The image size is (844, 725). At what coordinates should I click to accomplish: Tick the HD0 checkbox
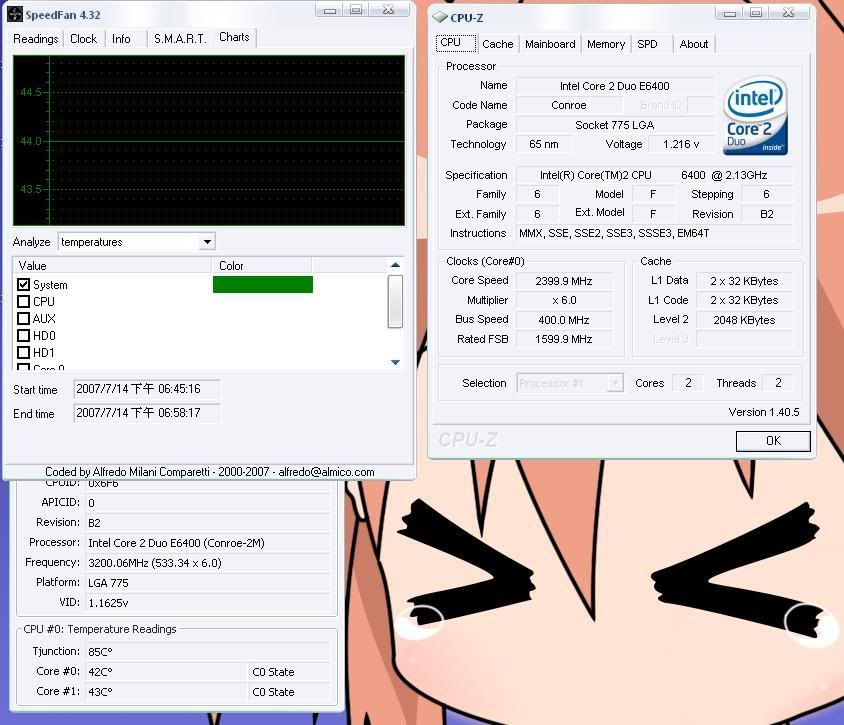23,335
